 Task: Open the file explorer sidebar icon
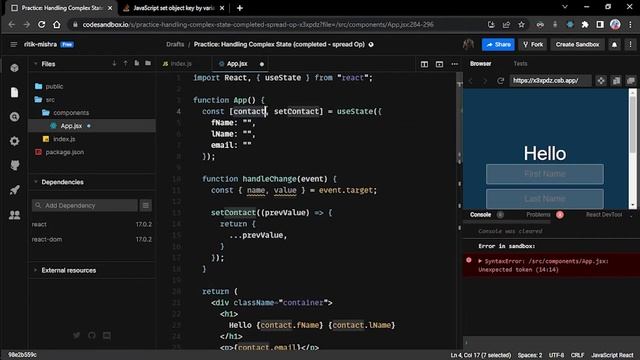[x=14, y=92]
